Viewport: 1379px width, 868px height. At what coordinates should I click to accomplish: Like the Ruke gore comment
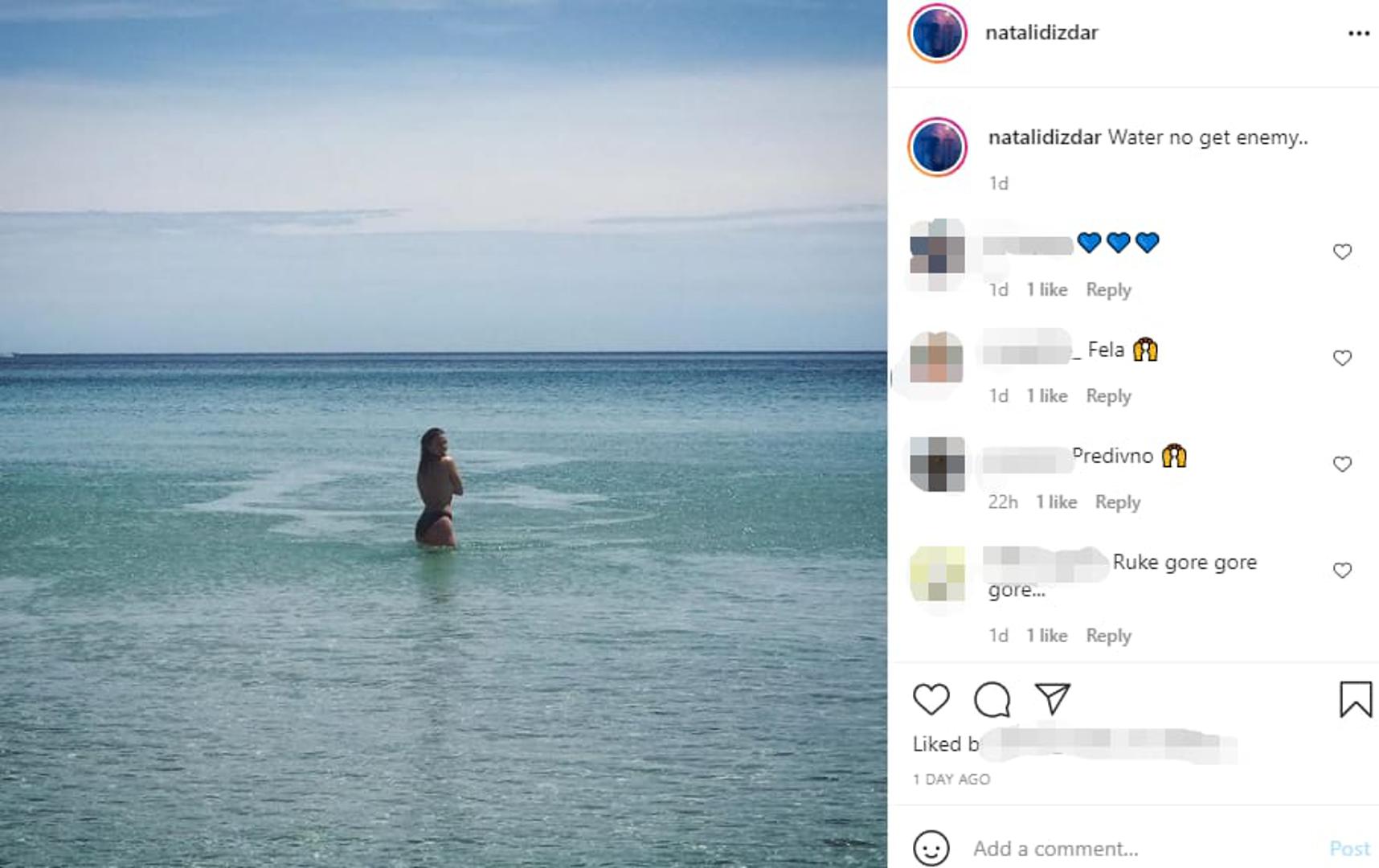(x=1342, y=571)
